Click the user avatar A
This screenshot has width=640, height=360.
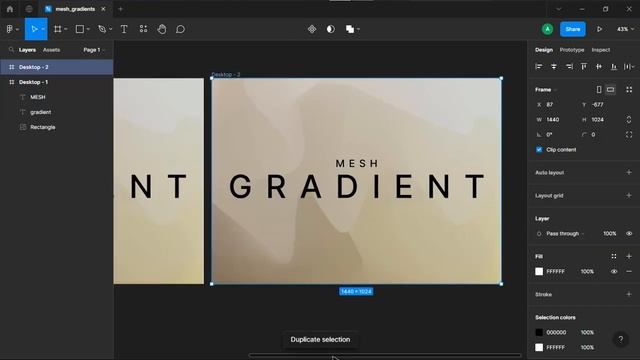547,29
